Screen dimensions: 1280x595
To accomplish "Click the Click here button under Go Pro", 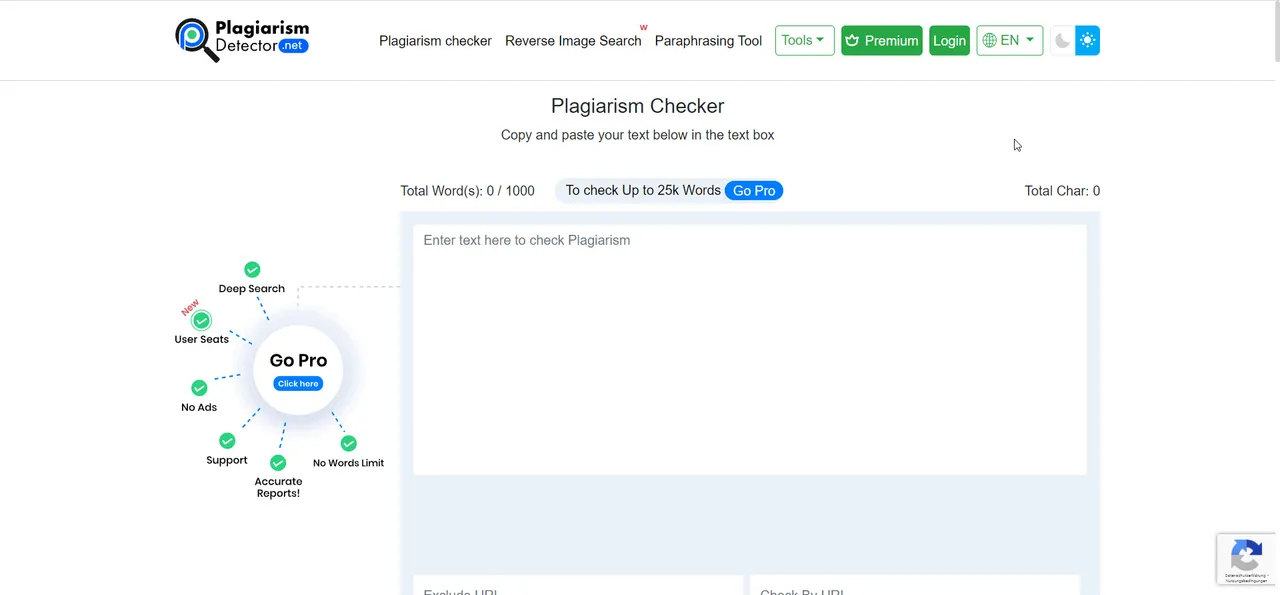I will 298,384.
